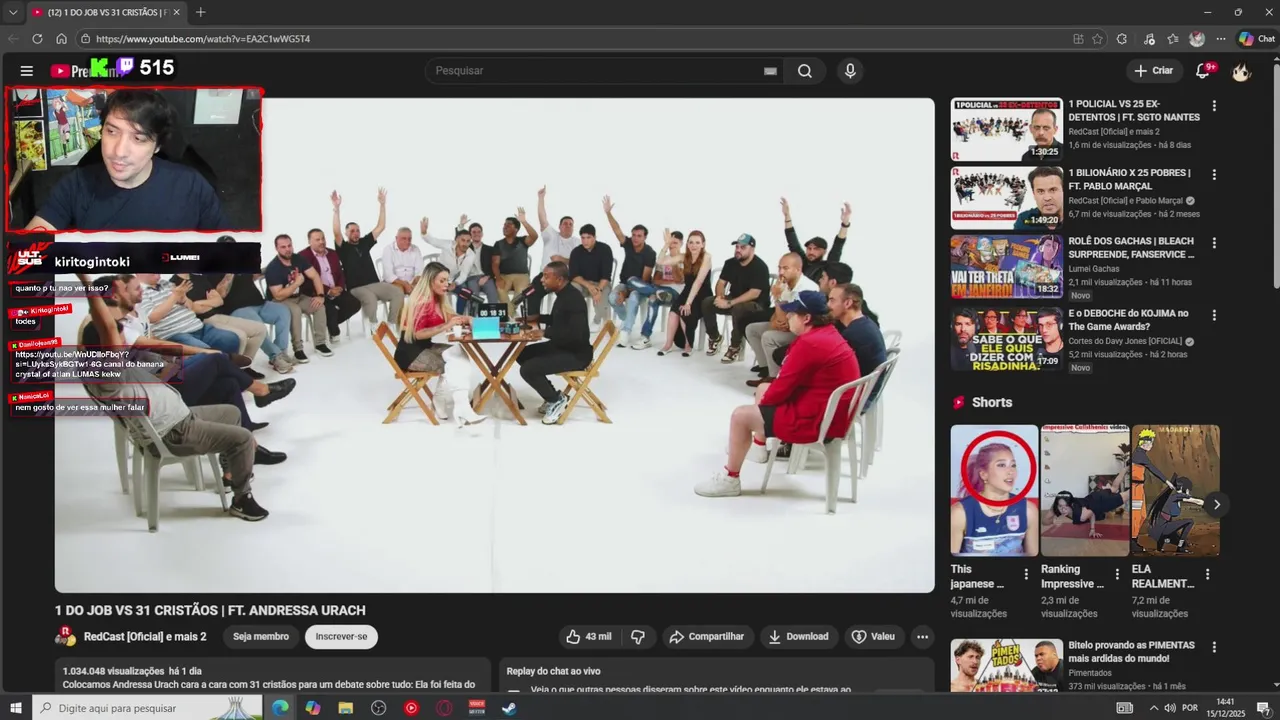Screen dimensions: 1280x720
Task: Go to the browser home page icon
Action: pos(61,39)
